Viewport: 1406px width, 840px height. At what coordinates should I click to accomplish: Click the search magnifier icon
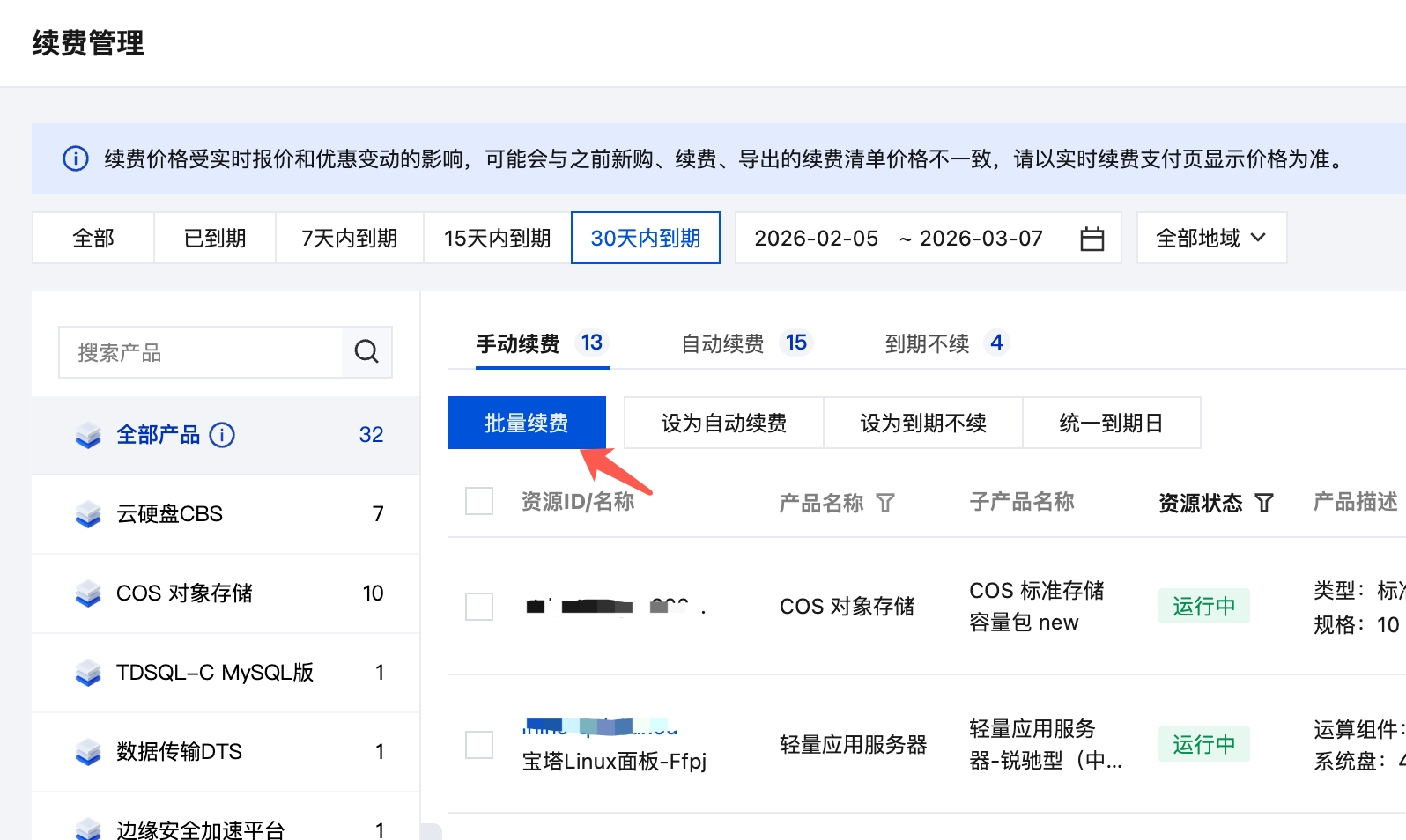(366, 352)
